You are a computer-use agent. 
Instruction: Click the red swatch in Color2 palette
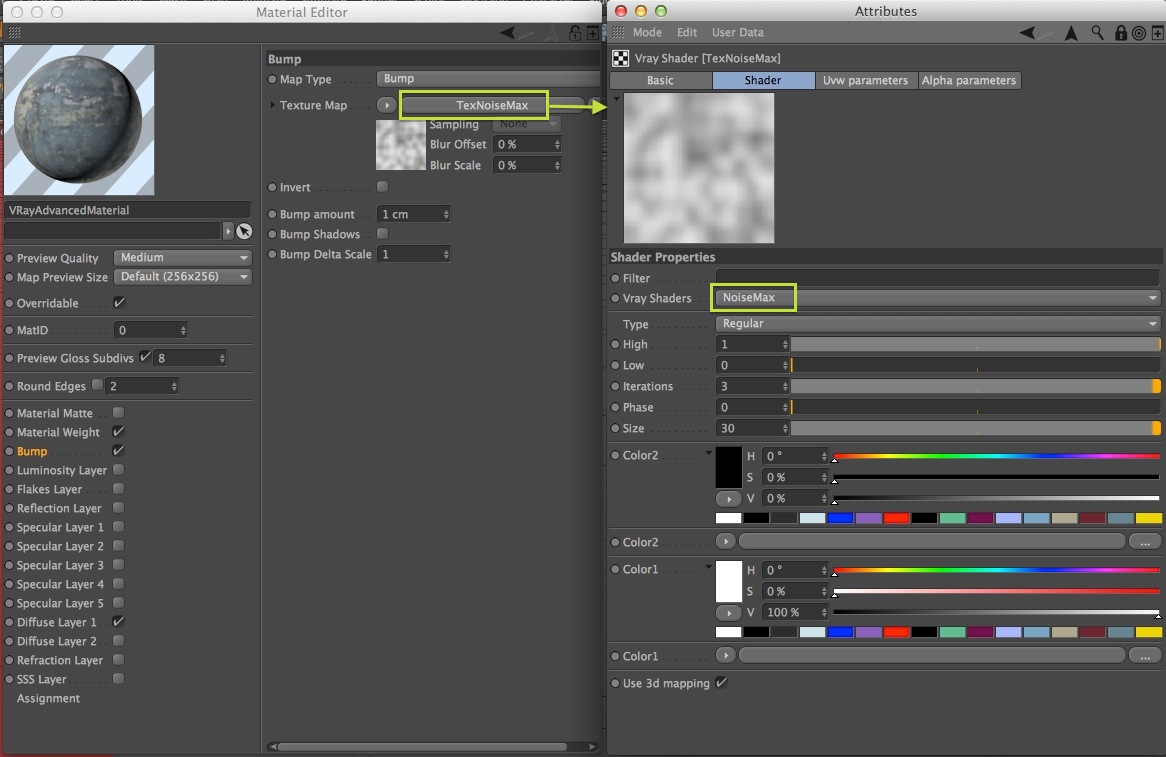point(896,518)
